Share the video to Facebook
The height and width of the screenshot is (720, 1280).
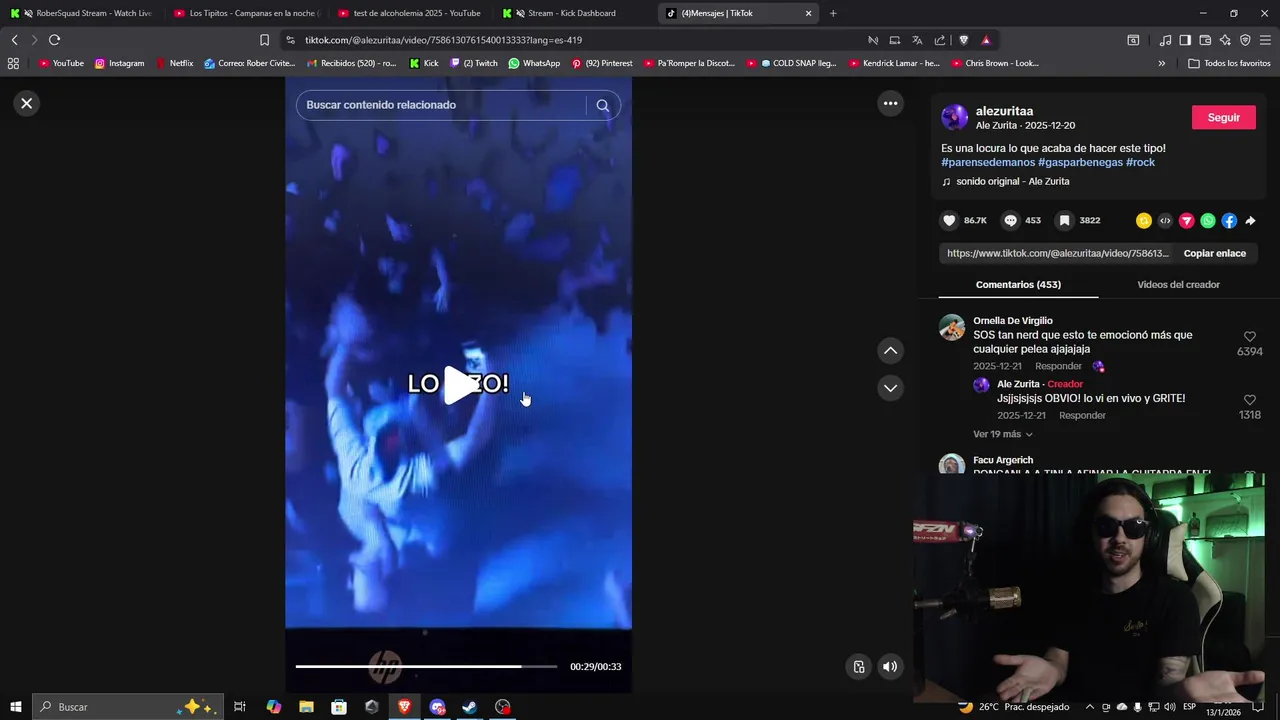pyautogui.click(x=1229, y=220)
